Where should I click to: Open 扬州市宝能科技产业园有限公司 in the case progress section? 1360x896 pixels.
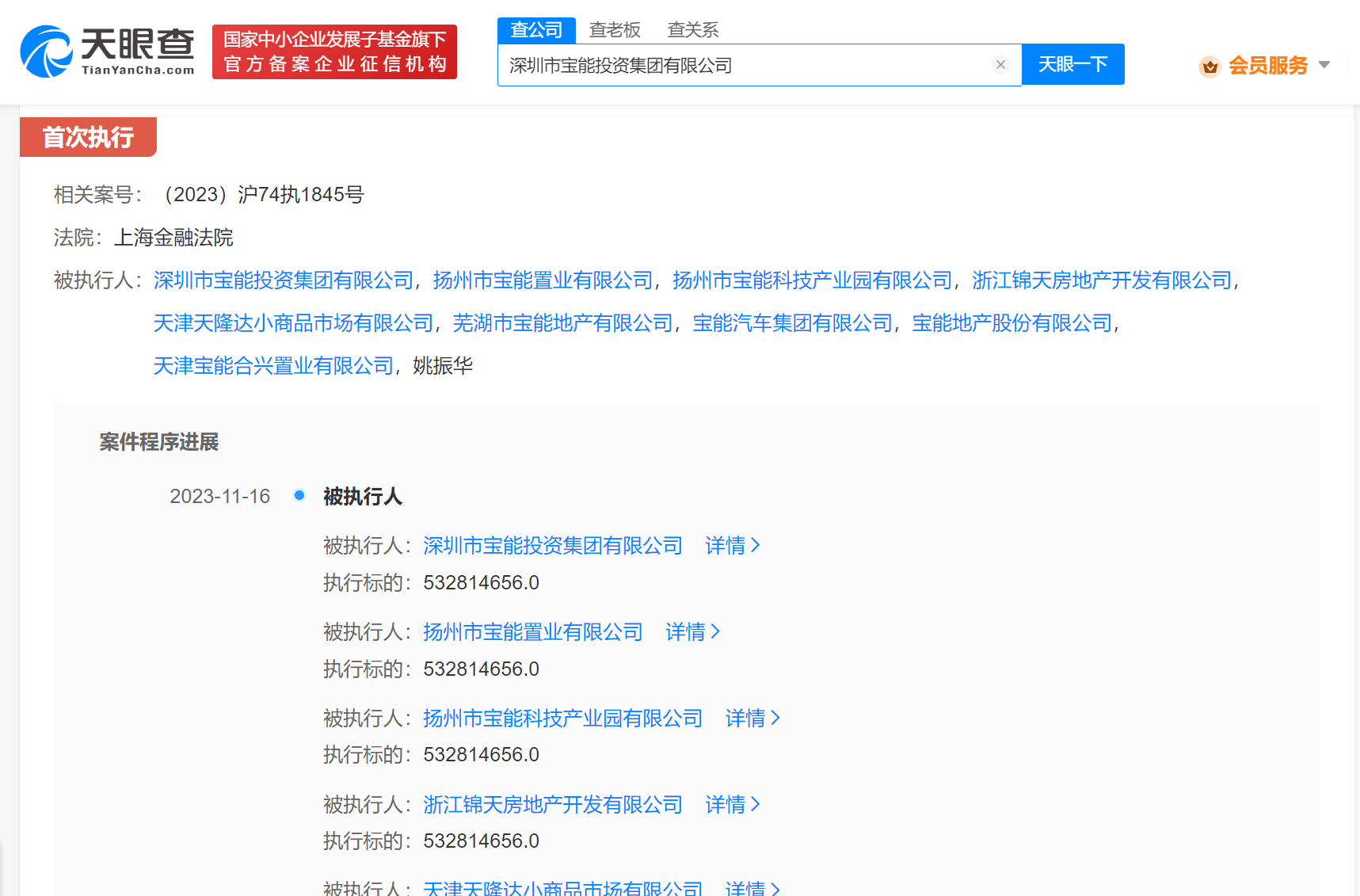pyautogui.click(x=563, y=719)
